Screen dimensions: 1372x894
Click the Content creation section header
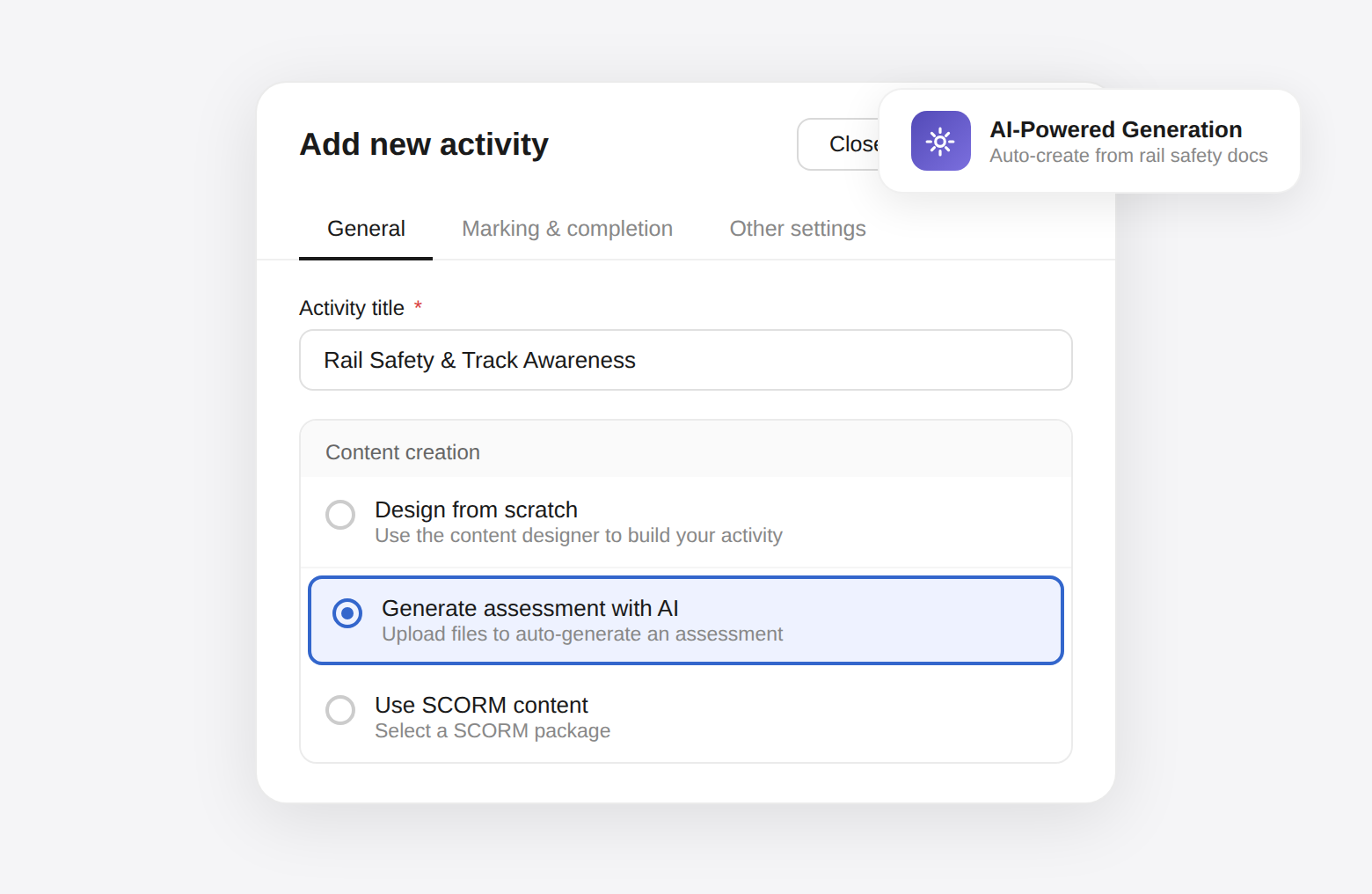coord(403,452)
